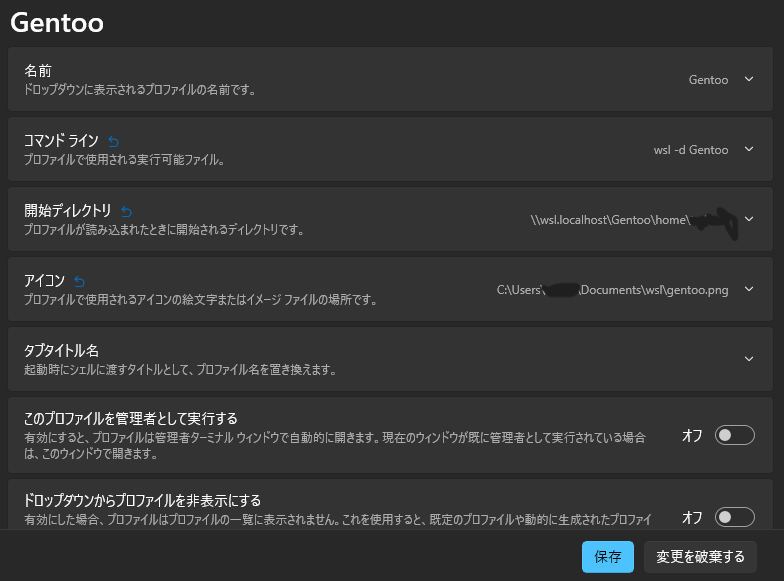Viewport: 784px width, 581px height.
Task: Expand the 開始ディレクトリ chevron
Action: pos(748,219)
